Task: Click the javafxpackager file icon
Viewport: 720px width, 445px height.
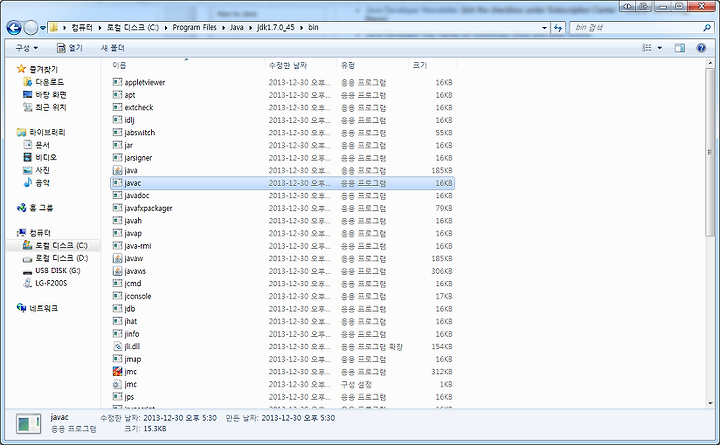Action: pos(118,208)
